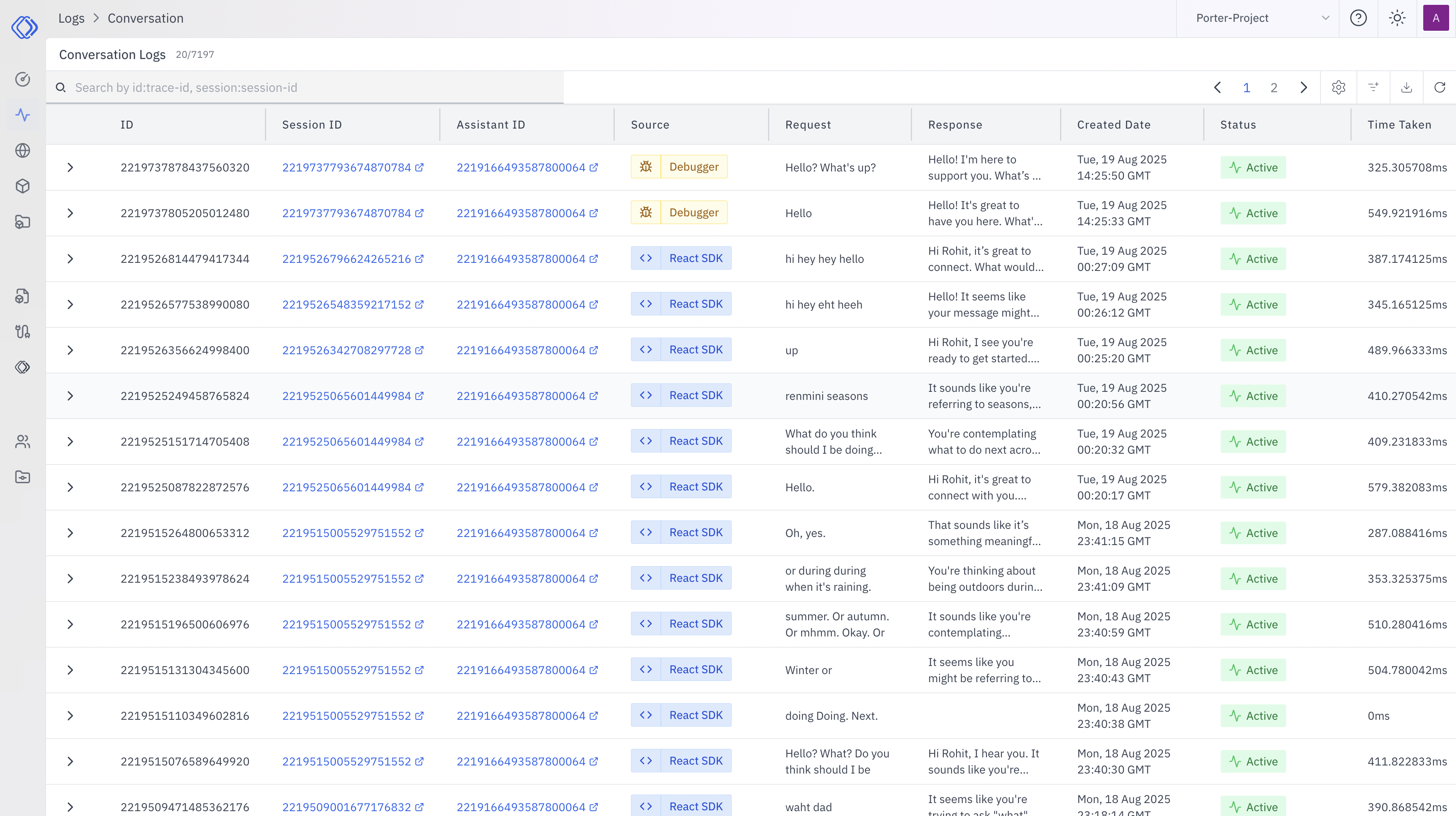Select the cube icon in the sidebar
The height and width of the screenshot is (816, 1456).
tap(23, 186)
